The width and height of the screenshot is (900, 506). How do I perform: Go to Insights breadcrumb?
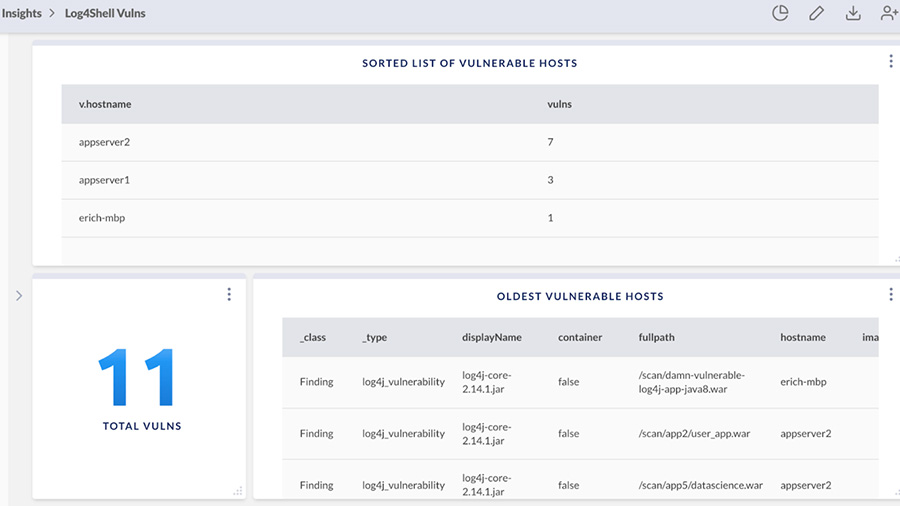pos(22,14)
